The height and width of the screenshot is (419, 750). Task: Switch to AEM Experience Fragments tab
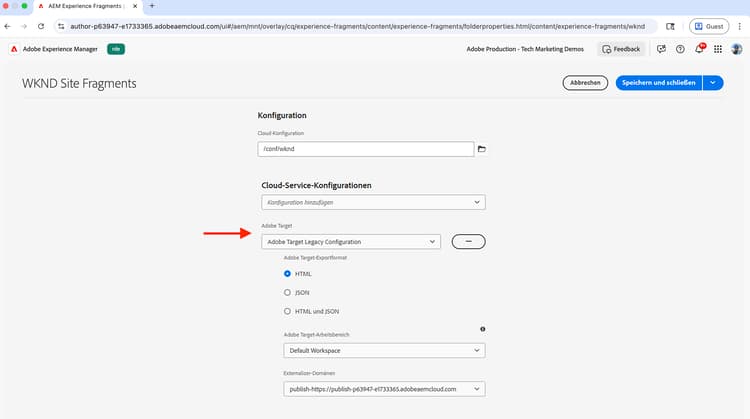(x=85, y=6)
